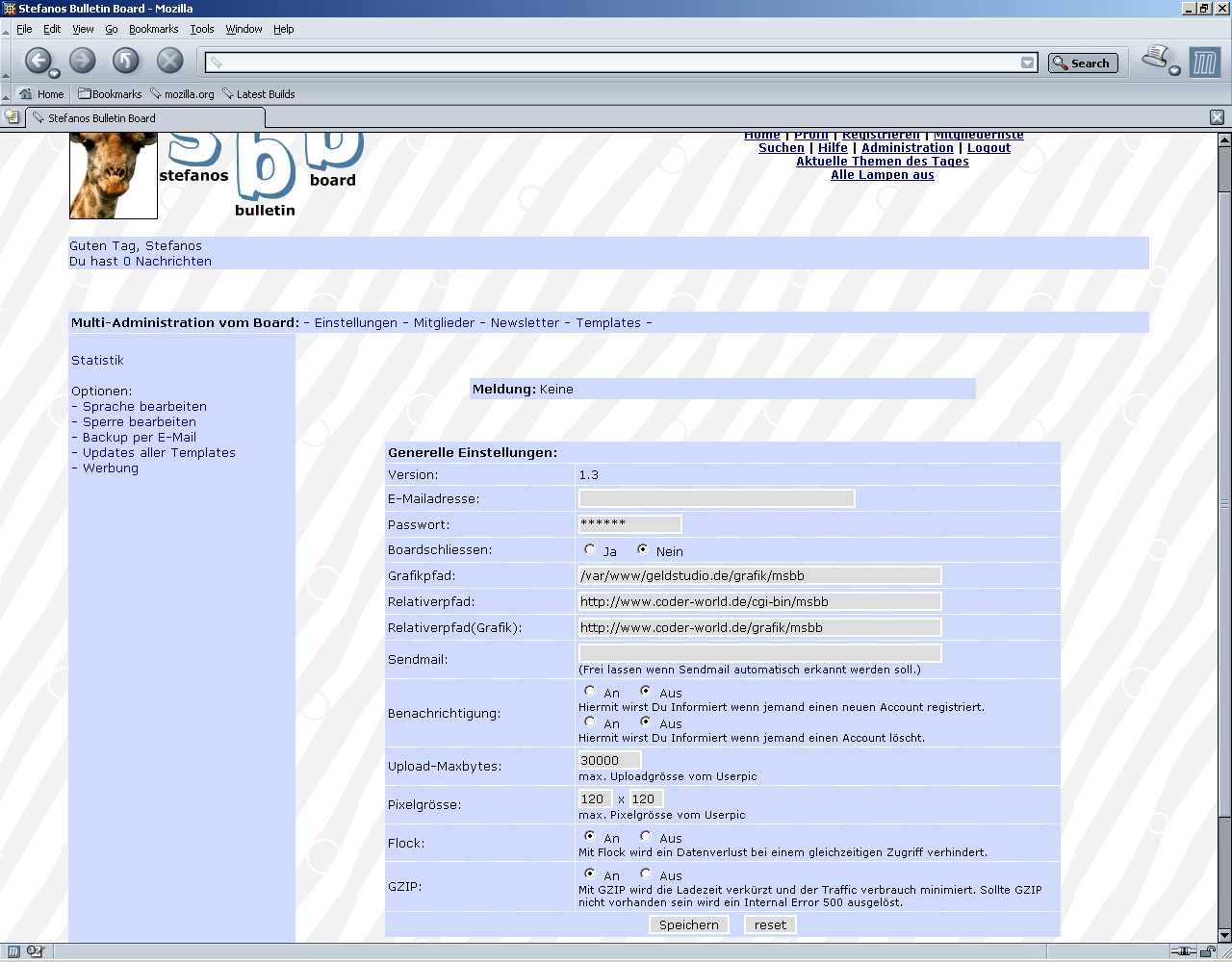1232x962 pixels.
Task: Set account deletion notification to Aus
Action: pos(646,721)
